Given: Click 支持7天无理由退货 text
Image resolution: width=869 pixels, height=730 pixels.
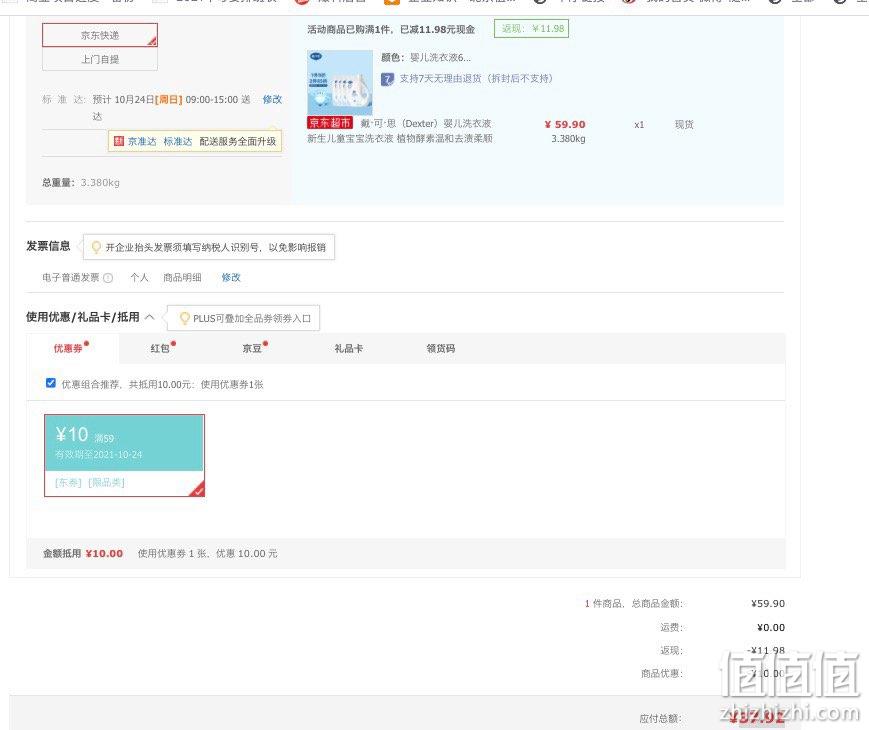Looking at the screenshot, I should 476,78.
